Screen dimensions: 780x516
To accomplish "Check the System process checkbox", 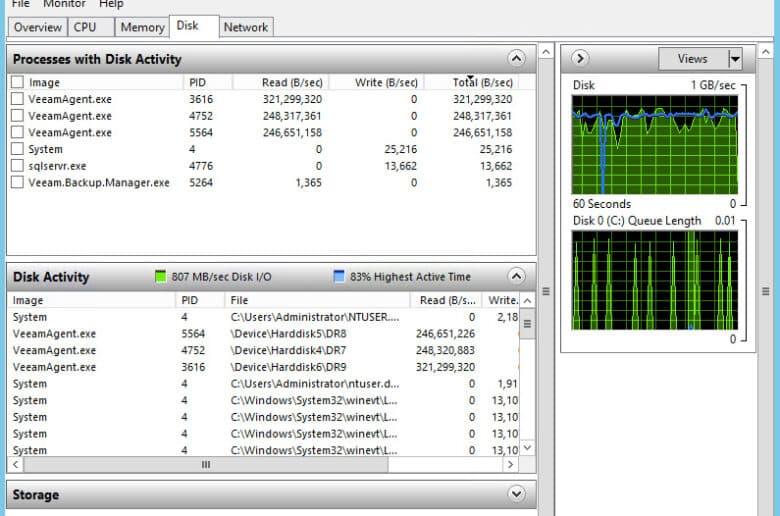I will click(x=17, y=149).
